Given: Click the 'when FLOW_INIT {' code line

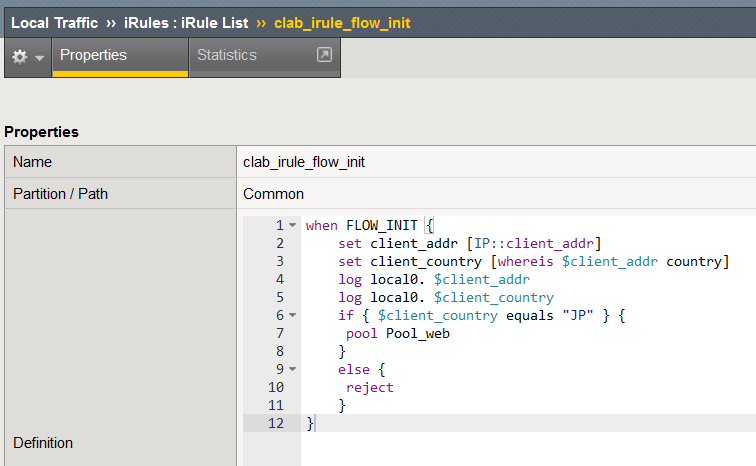Looking at the screenshot, I should coord(370,225).
